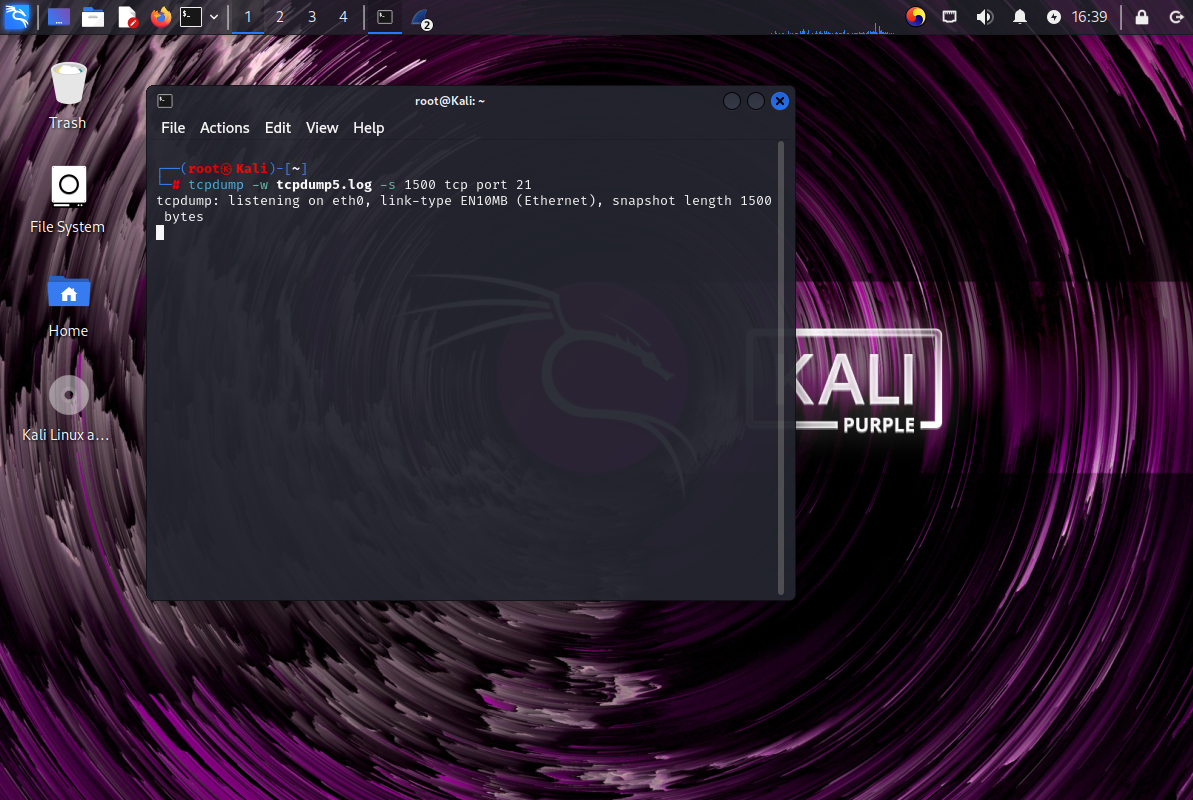Switch to workspace 2
This screenshot has width=1193, height=800.
tap(280, 17)
